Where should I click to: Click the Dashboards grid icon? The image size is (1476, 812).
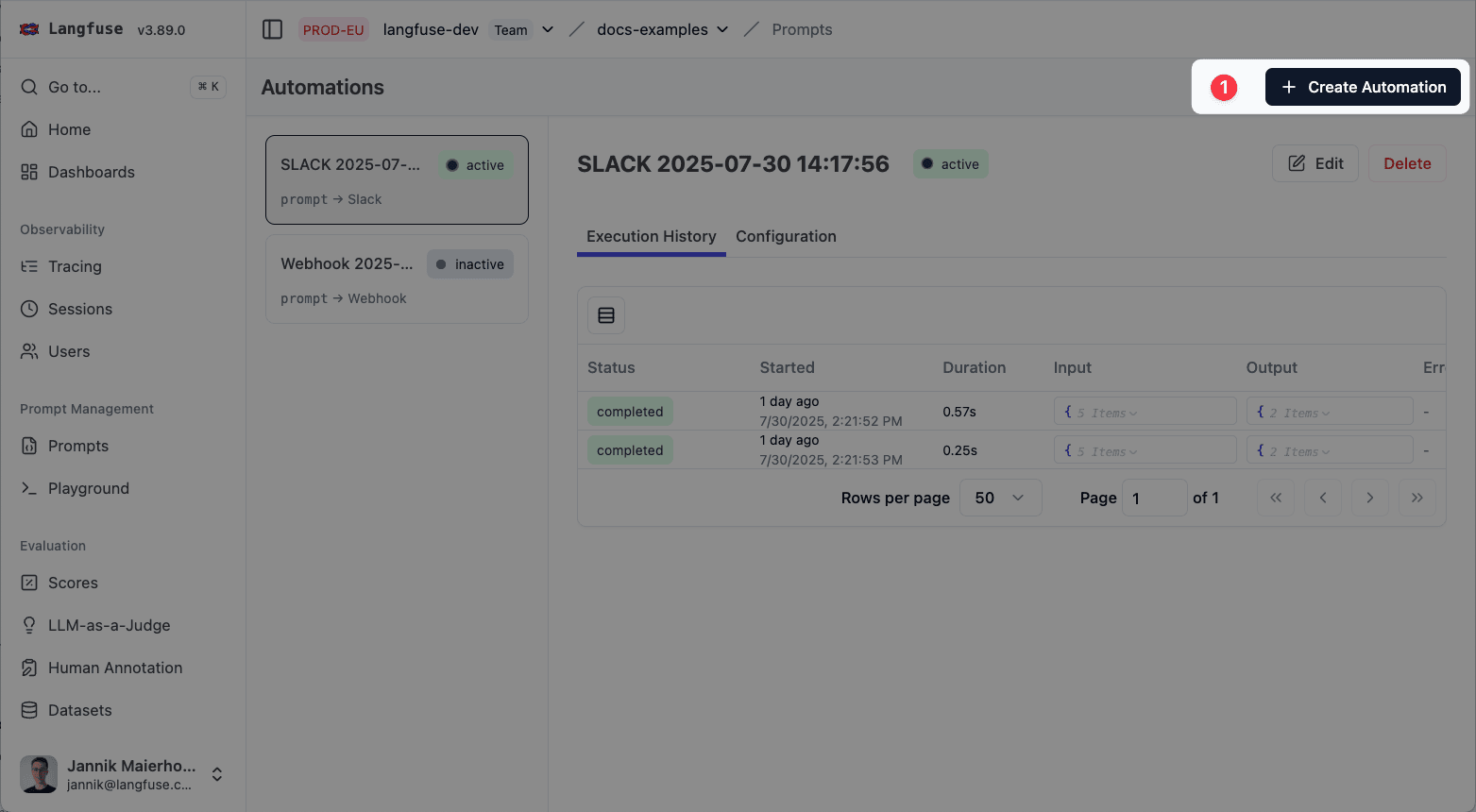click(29, 172)
